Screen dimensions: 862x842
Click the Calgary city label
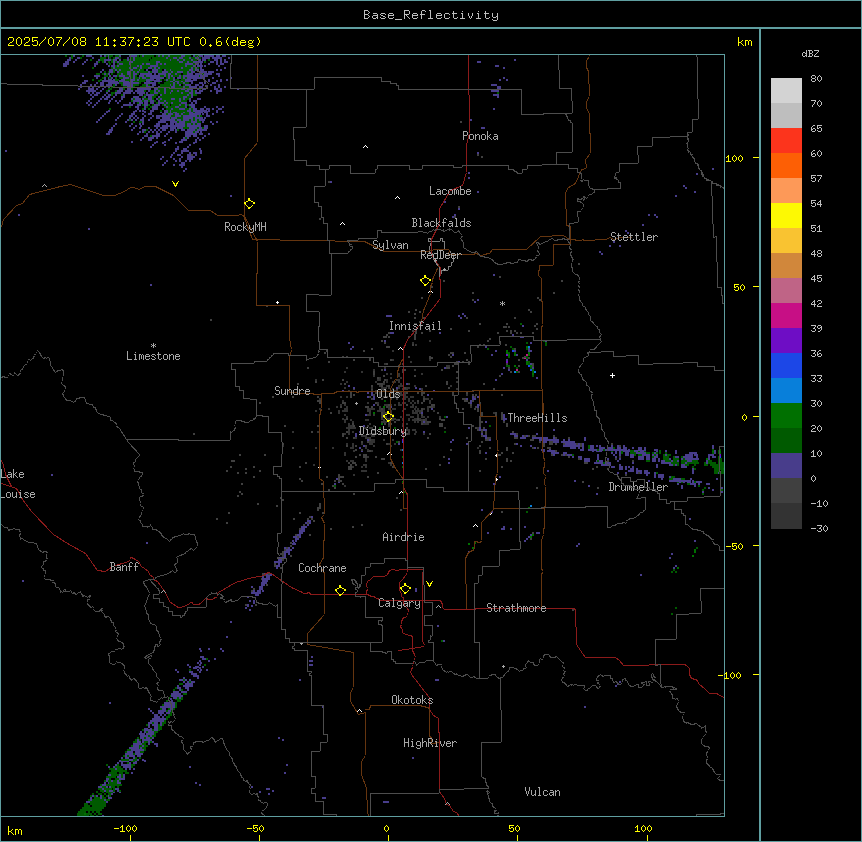pyautogui.click(x=399, y=603)
